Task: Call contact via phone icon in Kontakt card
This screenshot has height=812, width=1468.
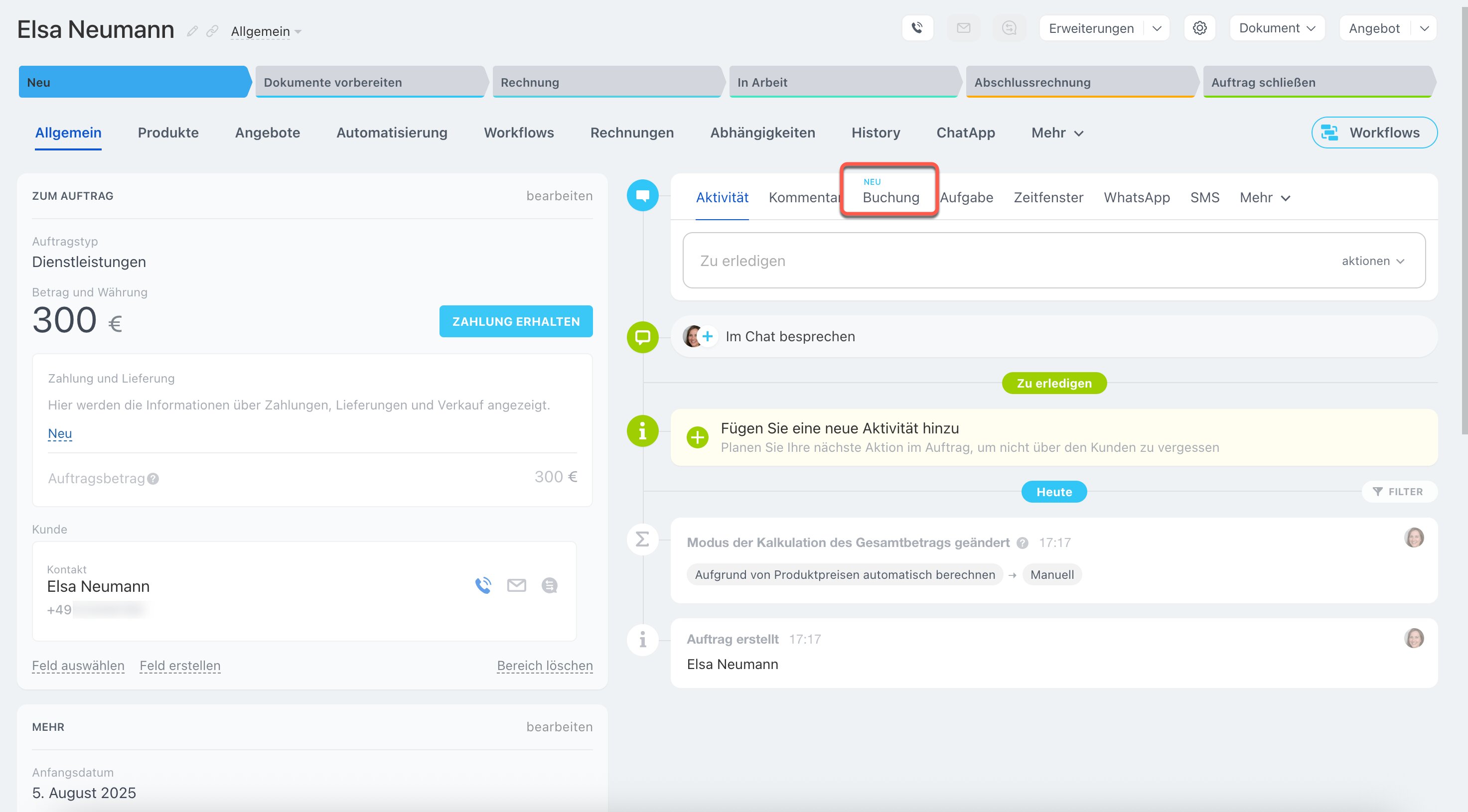Action: 483,585
